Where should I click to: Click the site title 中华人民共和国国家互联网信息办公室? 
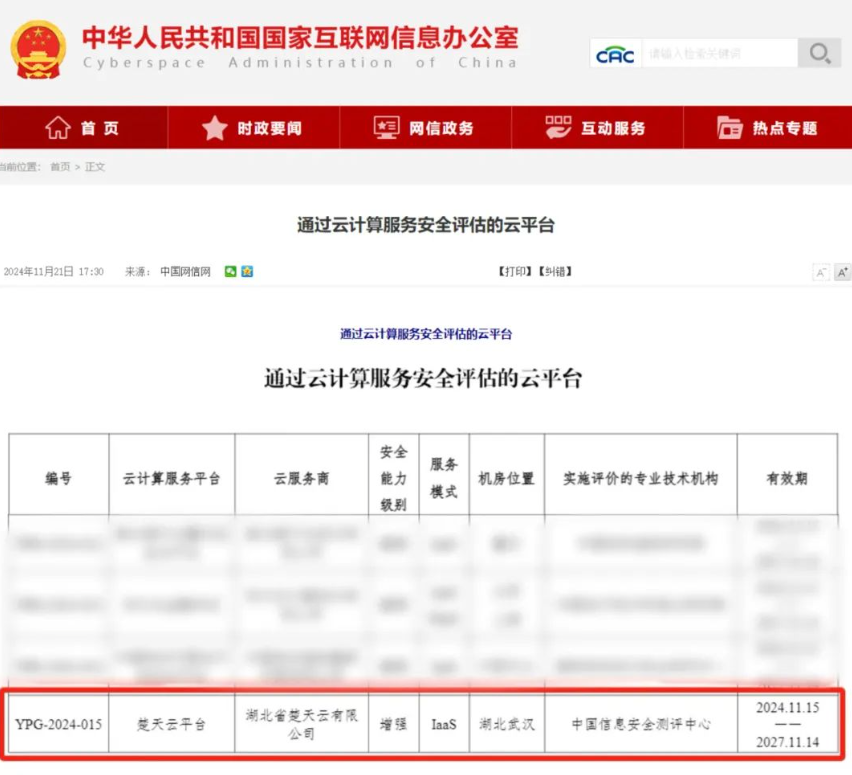pyautogui.click(x=300, y=37)
